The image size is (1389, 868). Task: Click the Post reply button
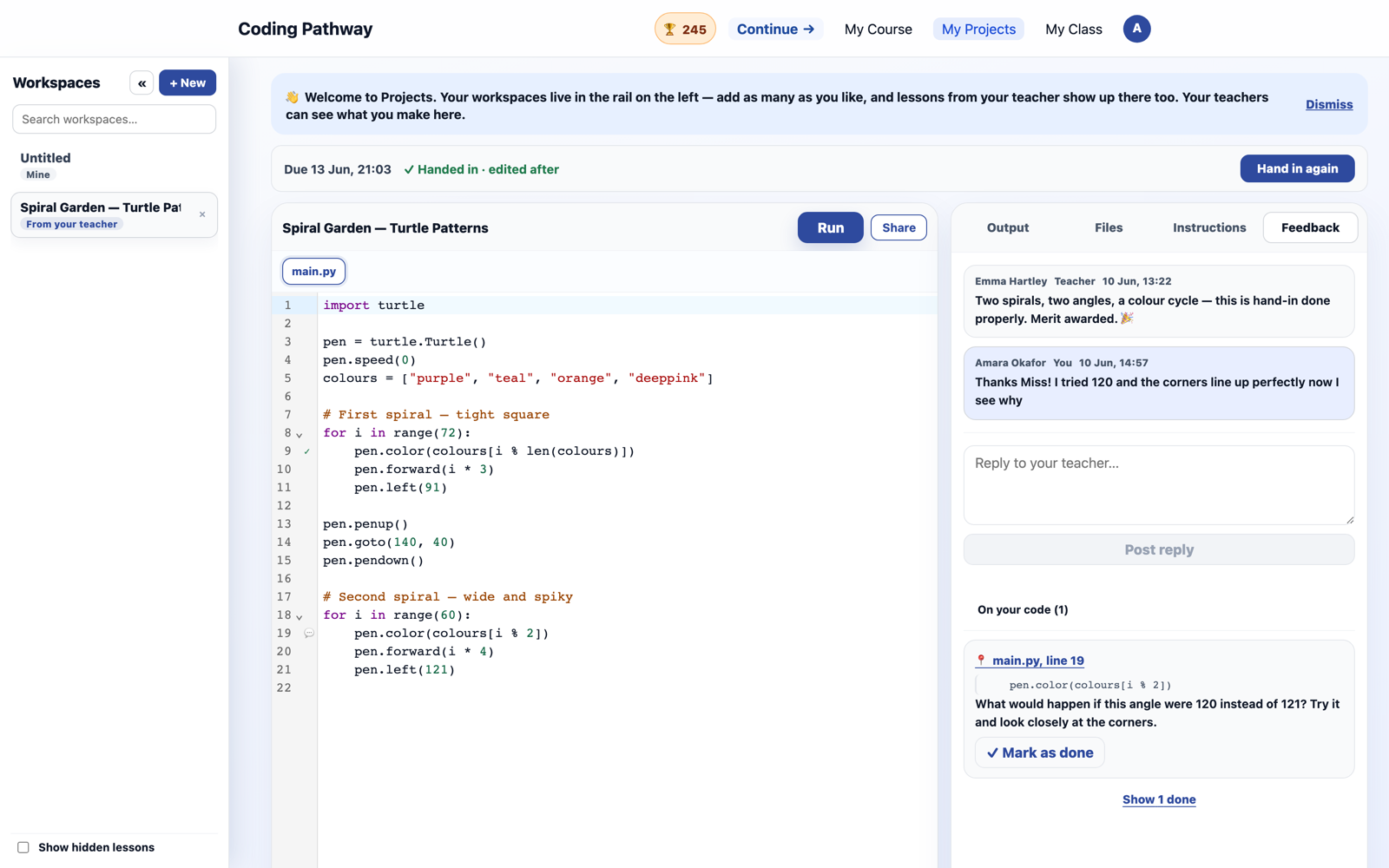click(1159, 549)
